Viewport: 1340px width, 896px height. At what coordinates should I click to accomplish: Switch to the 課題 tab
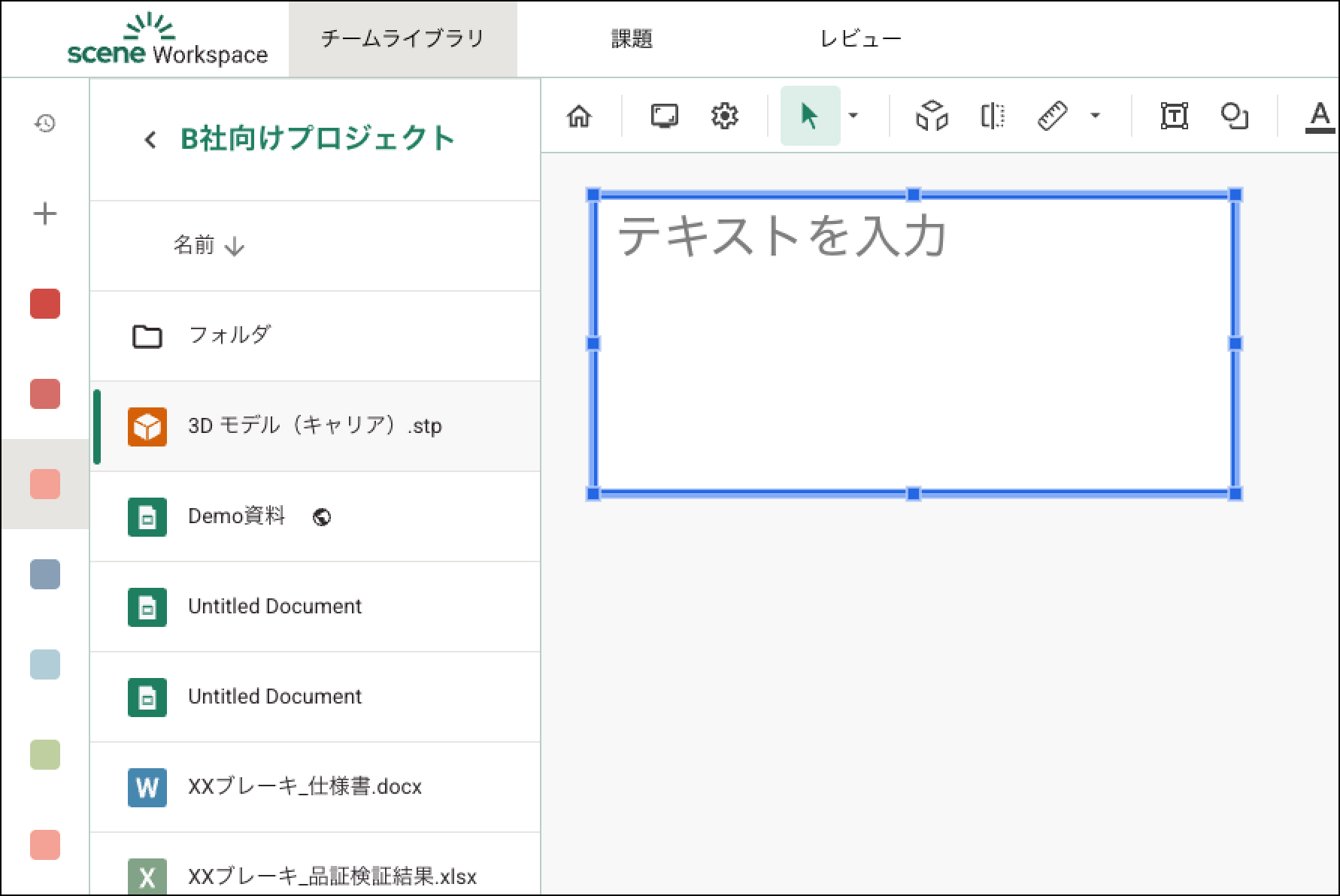(x=632, y=39)
